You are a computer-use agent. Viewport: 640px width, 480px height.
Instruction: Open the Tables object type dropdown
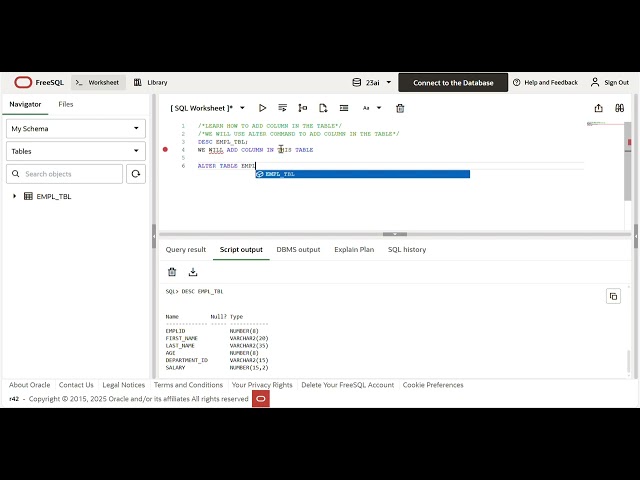tap(76, 151)
